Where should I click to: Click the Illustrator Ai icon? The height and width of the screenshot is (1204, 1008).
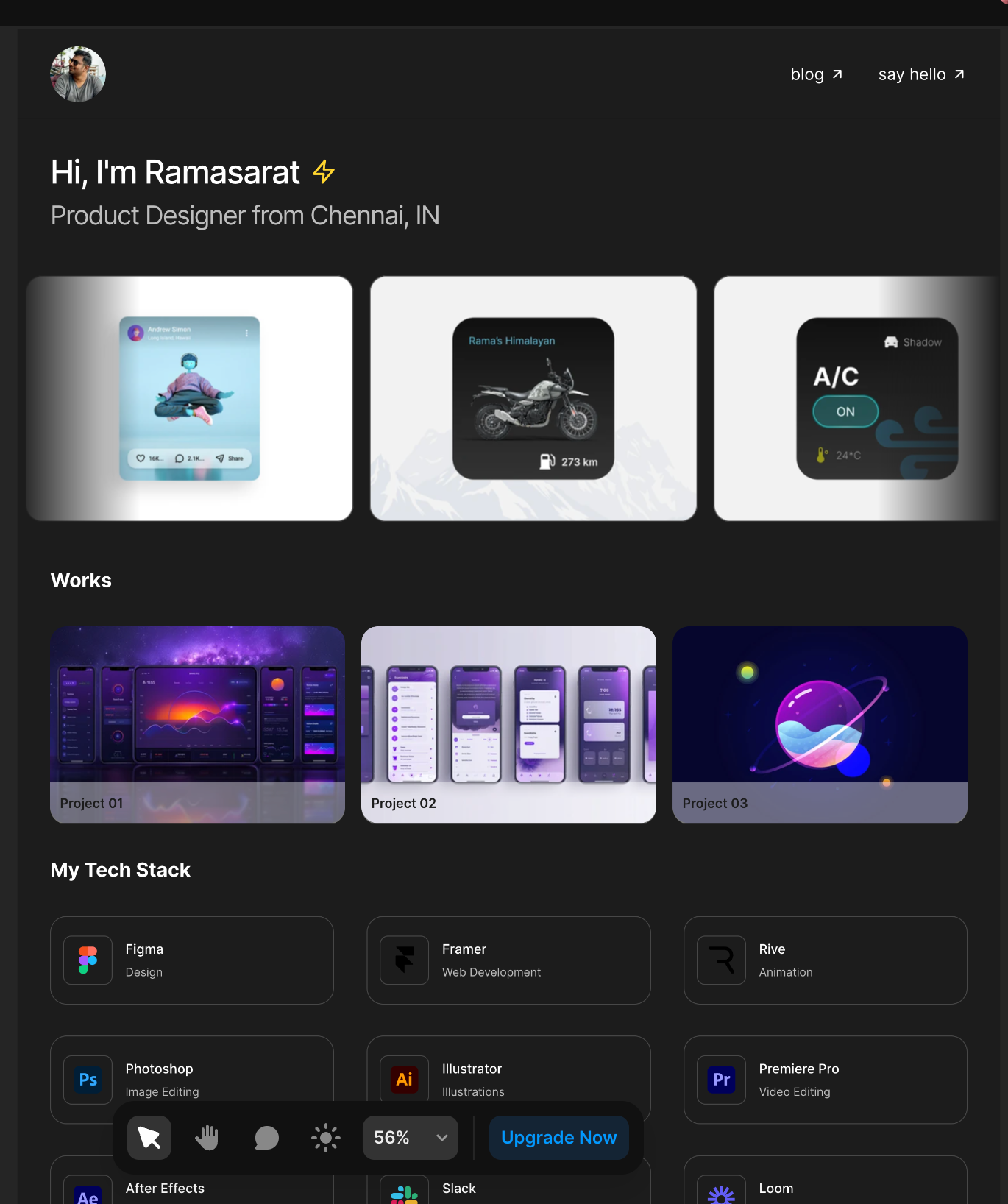click(405, 1080)
